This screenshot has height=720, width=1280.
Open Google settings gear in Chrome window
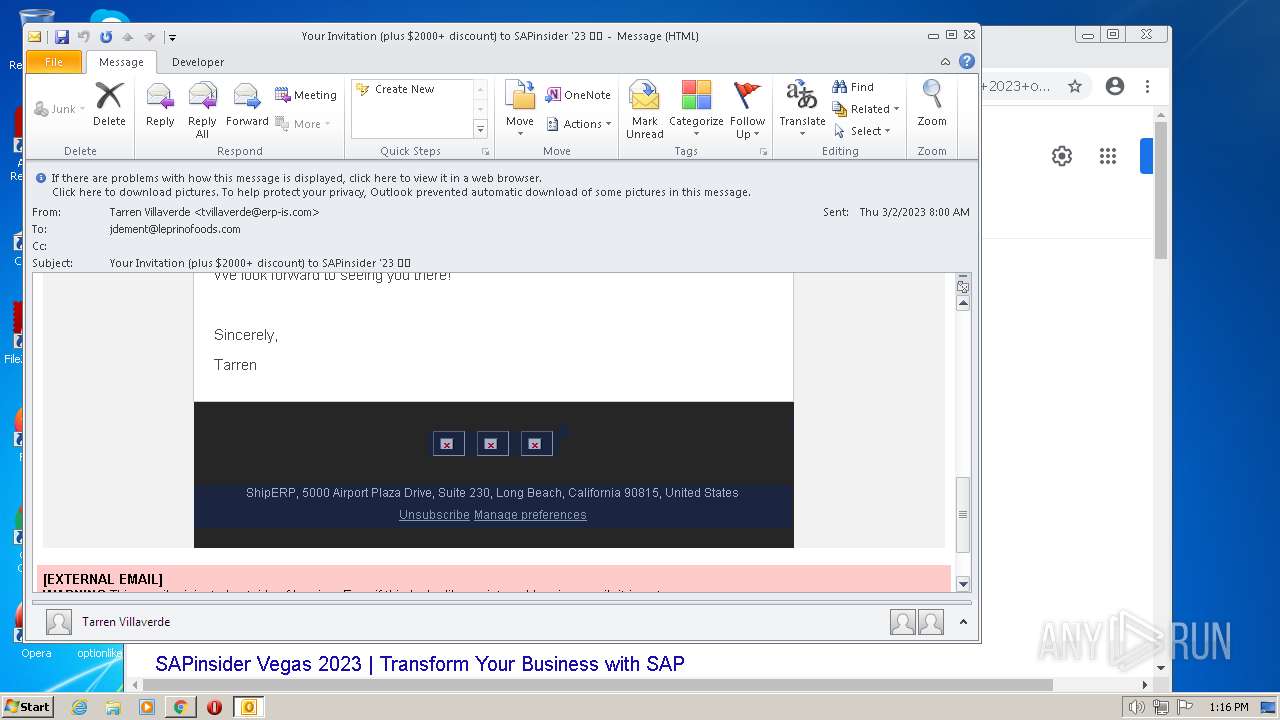click(1062, 156)
